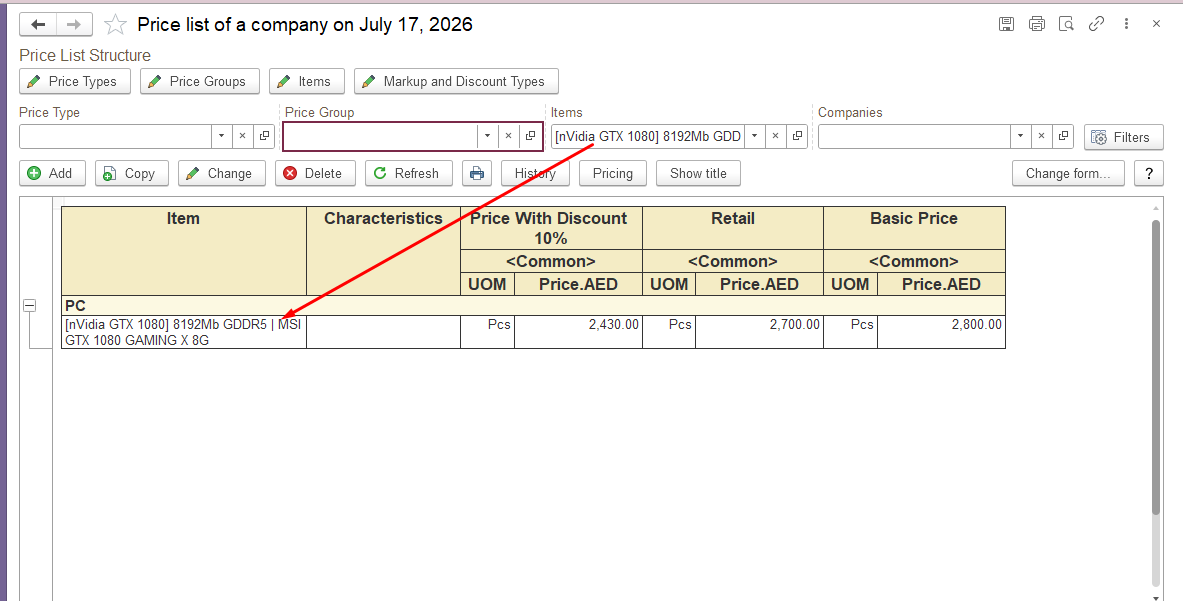This screenshot has height=601, width=1183.
Task: Open print preview icon in title bar
Action: click(x=1066, y=24)
